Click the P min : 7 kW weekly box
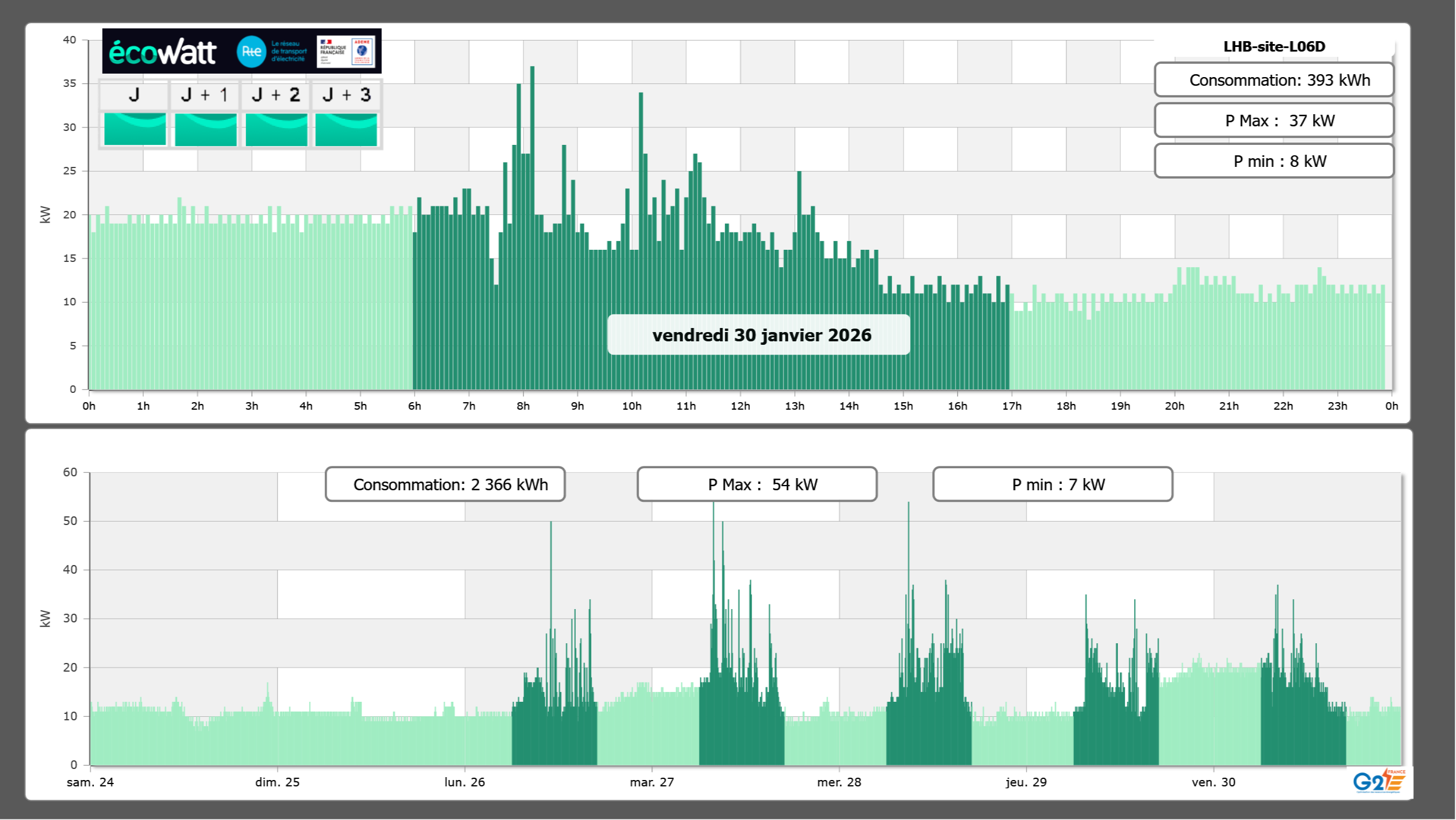This screenshot has width=1456, height=820. (x=1052, y=484)
